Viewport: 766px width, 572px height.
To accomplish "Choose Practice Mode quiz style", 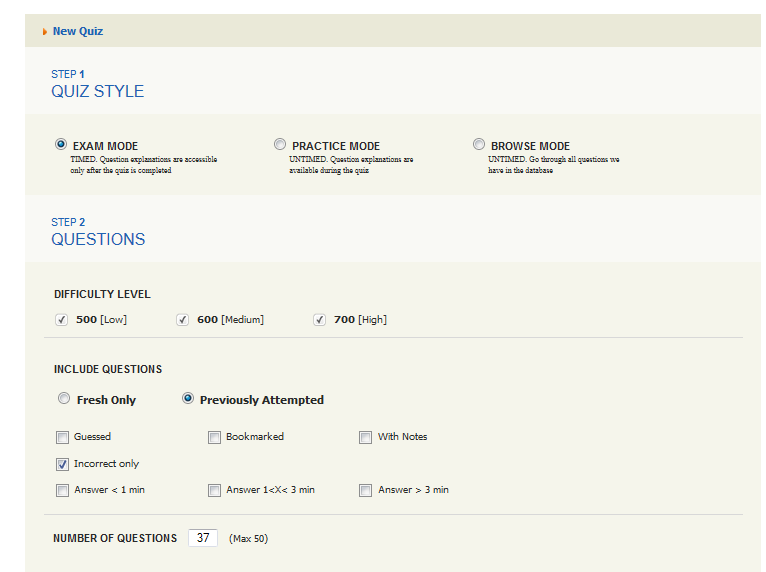I will click(x=280, y=145).
